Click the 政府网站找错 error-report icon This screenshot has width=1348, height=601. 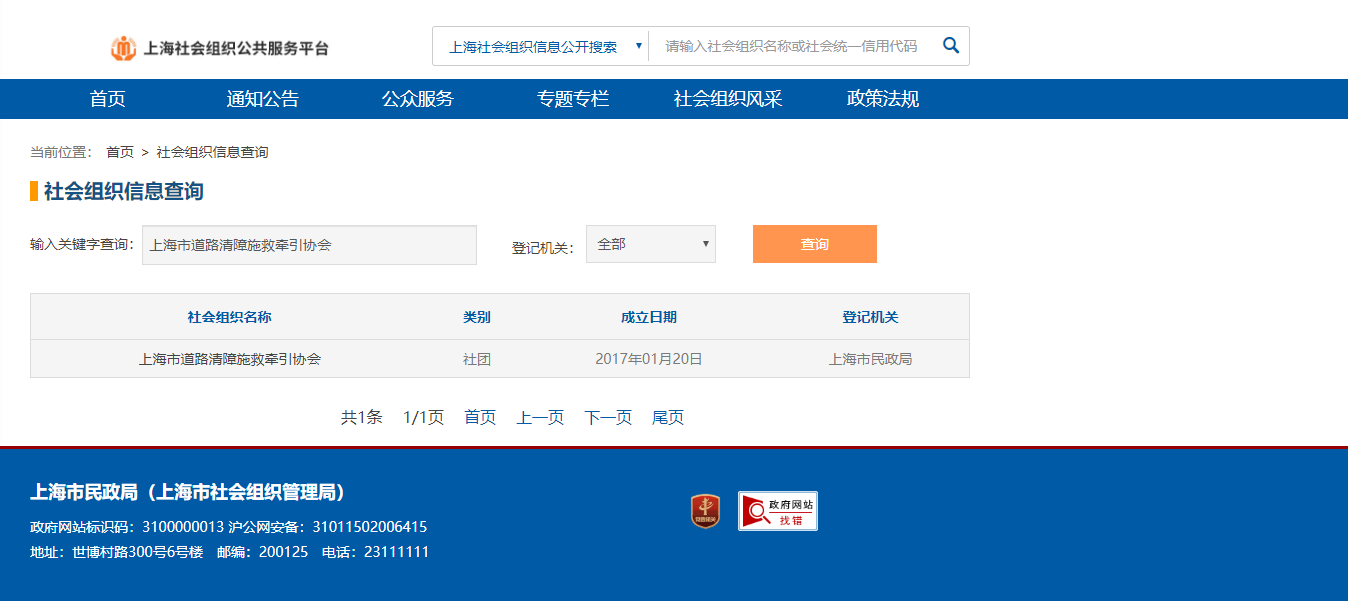tap(777, 511)
